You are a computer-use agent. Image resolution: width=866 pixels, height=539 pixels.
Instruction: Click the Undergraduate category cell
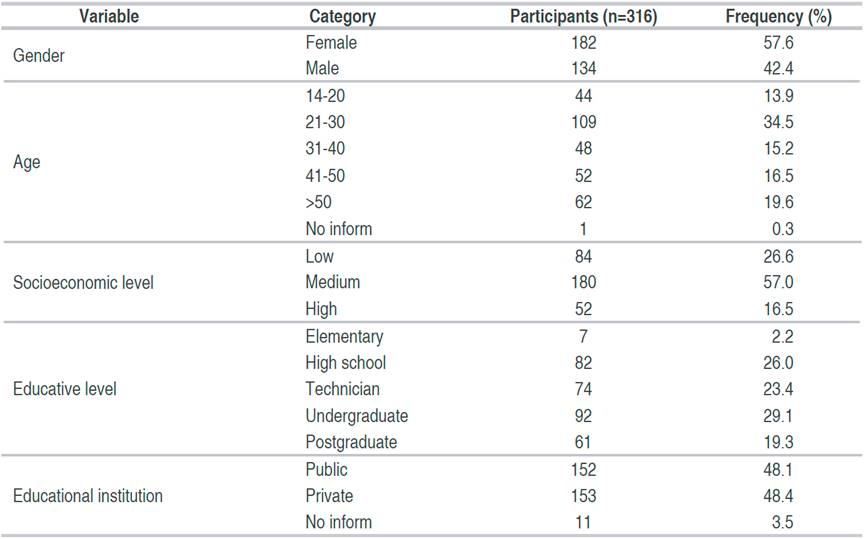(356, 415)
